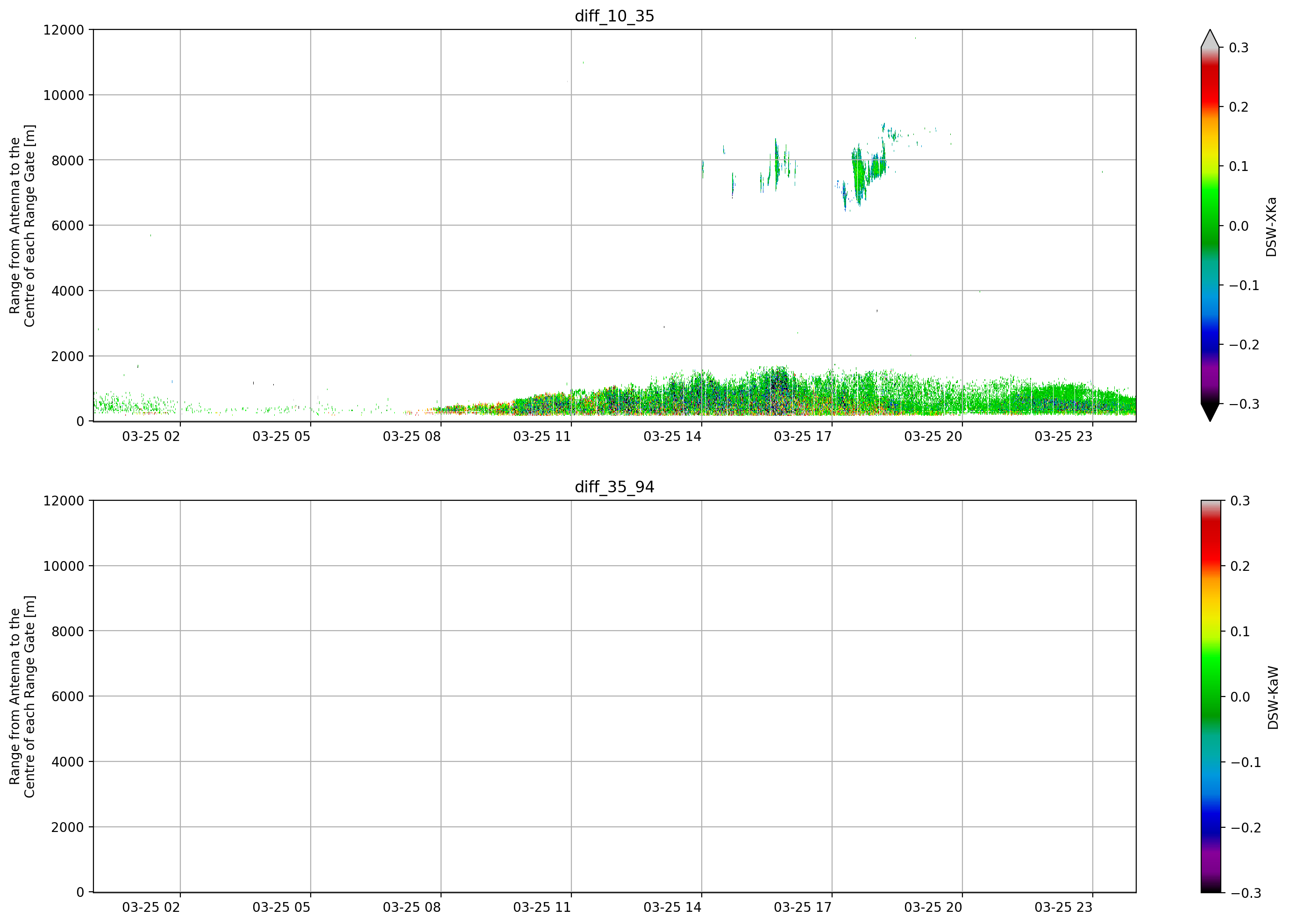Click the 03-25 02 label under diff_10_35

[x=151, y=436]
